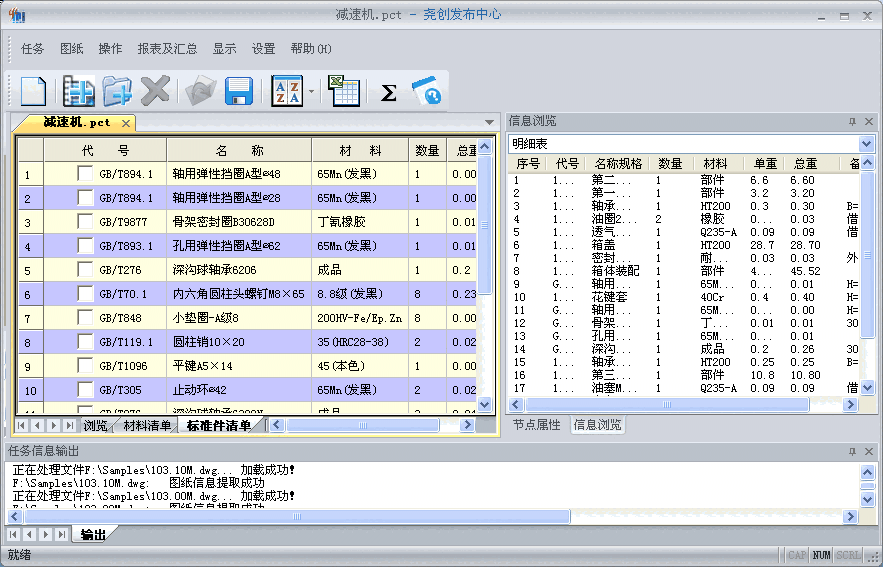Check the GB/T70.1 row checkbox

[x=85, y=293]
